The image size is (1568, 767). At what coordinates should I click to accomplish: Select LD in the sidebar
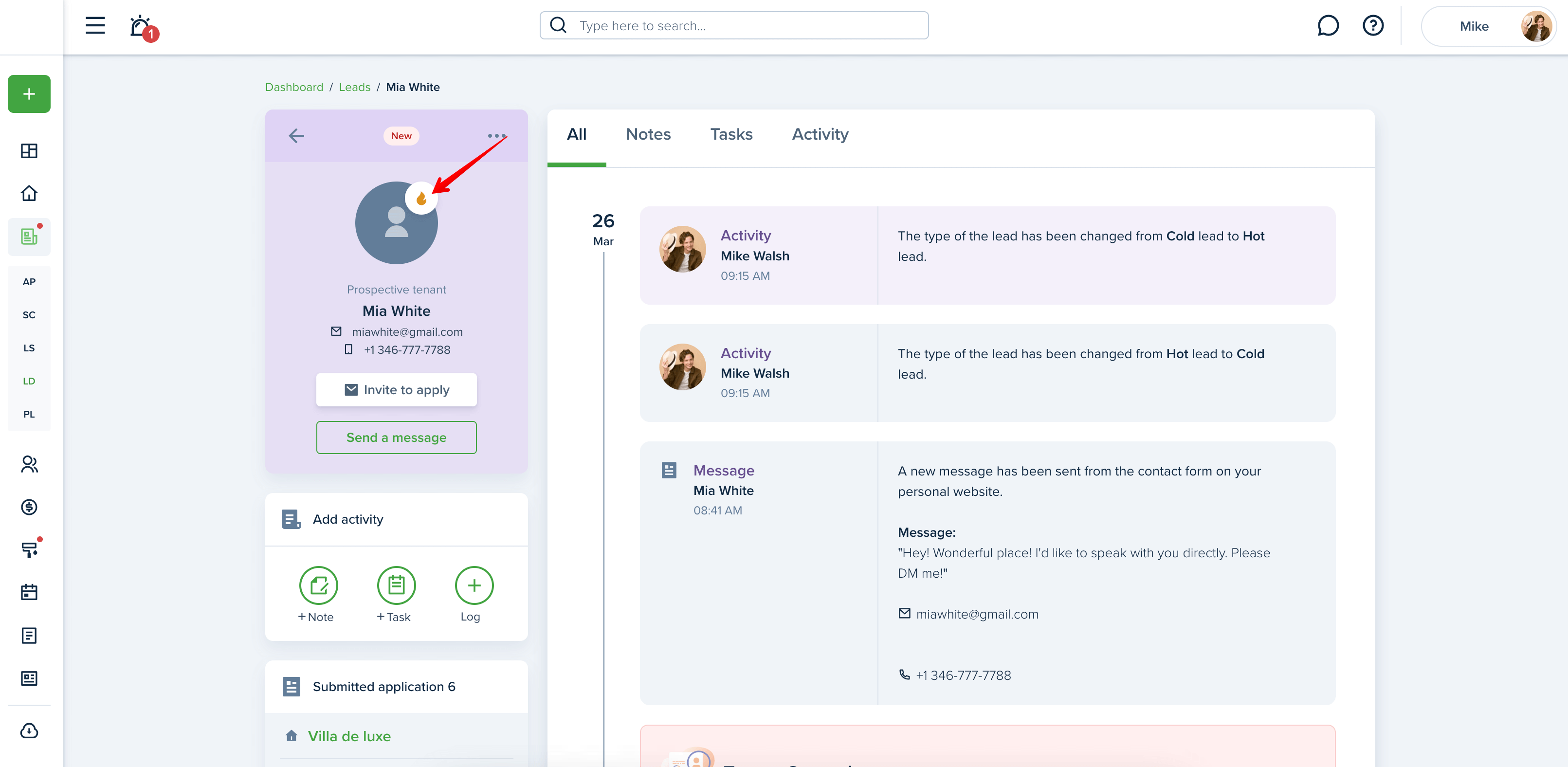tap(29, 381)
